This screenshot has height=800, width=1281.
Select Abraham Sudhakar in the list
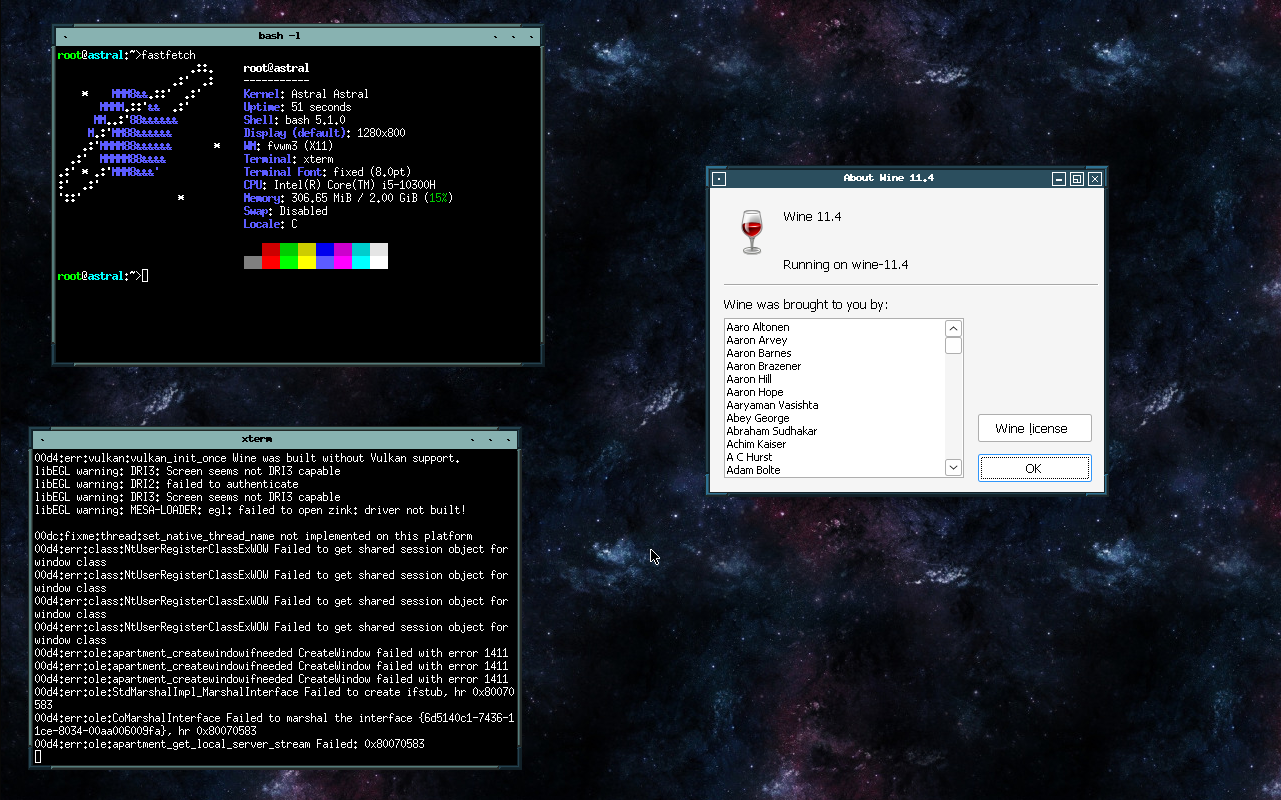point(771,431)
